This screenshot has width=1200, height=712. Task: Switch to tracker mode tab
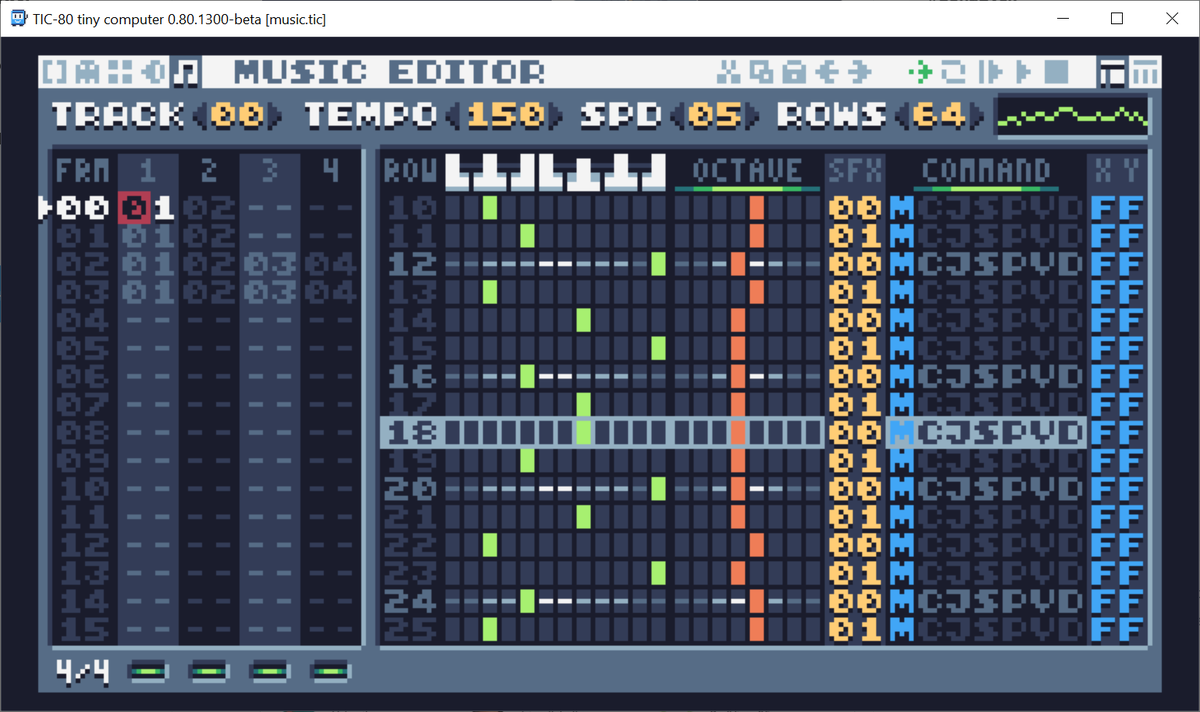pos(1146,72)
